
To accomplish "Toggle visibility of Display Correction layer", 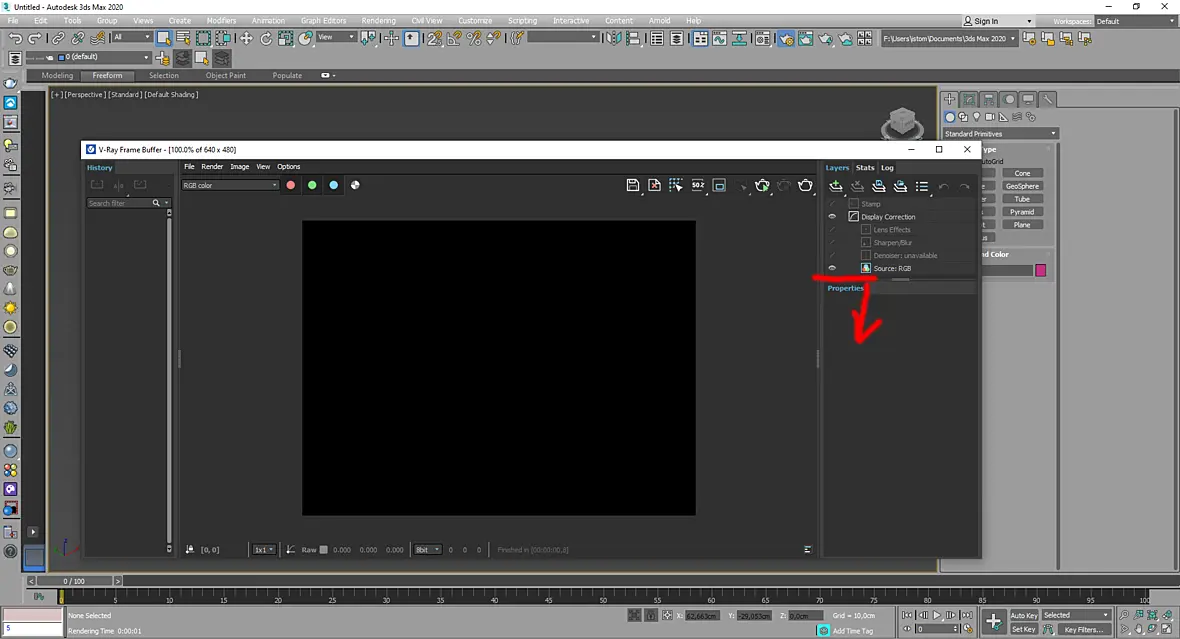I will tap(832, 217).
